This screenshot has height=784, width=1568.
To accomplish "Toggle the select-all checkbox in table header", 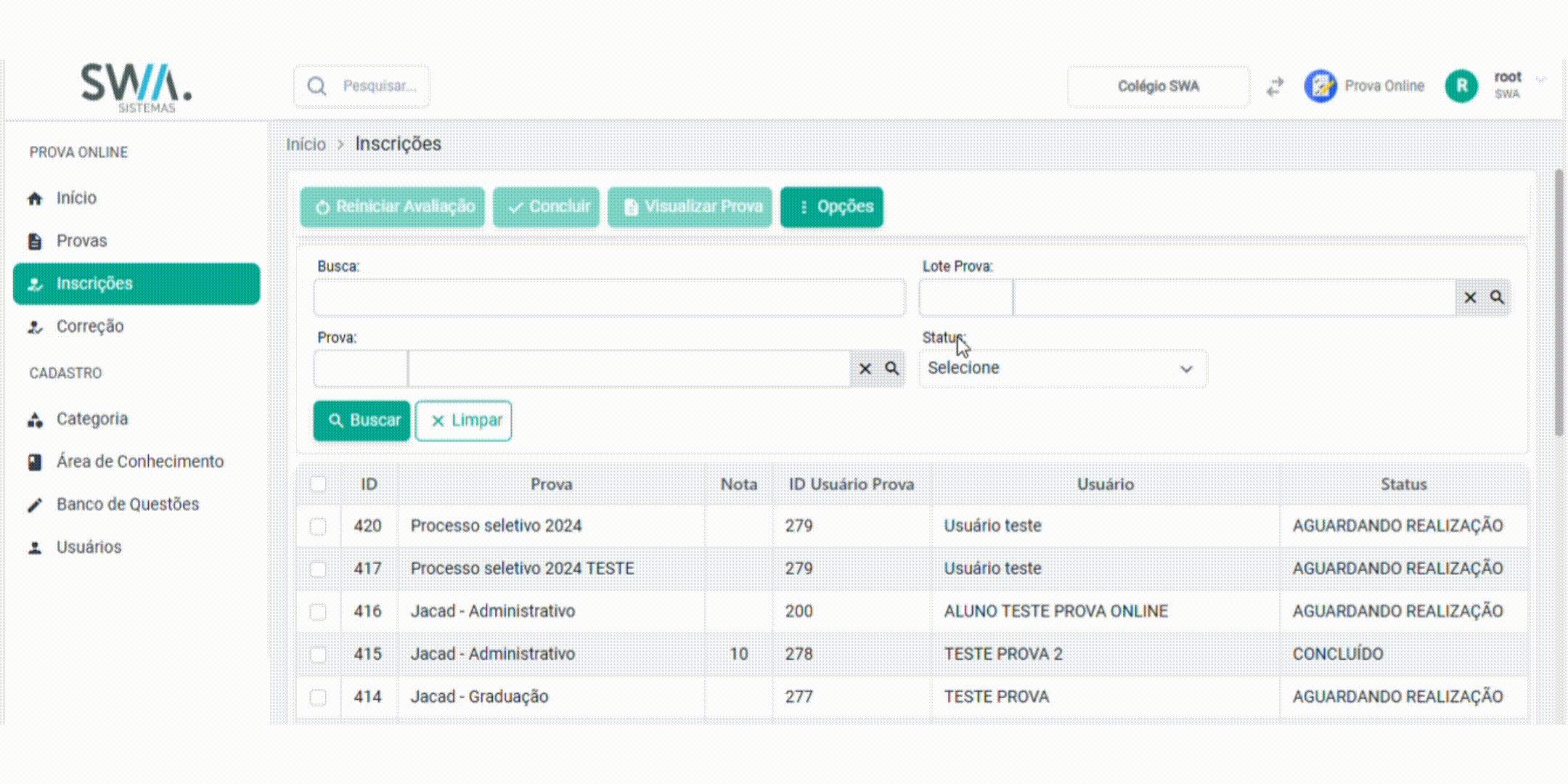I will tap(318, 484).
